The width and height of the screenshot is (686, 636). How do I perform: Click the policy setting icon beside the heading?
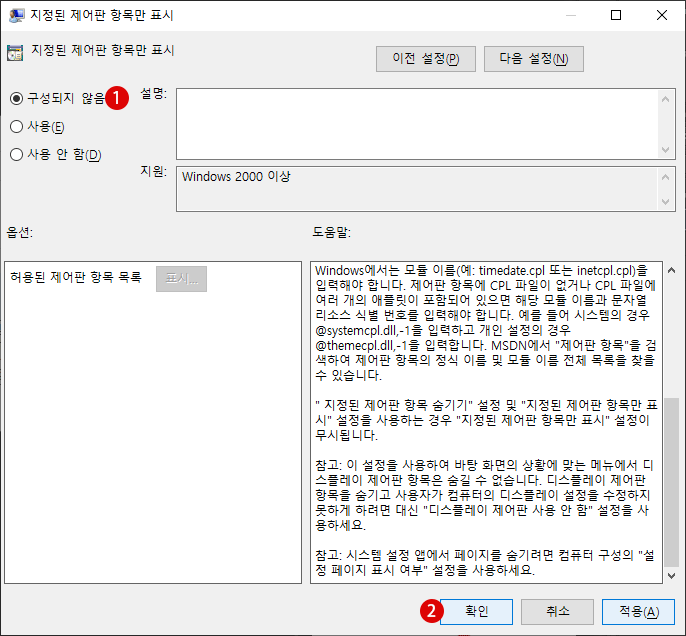click(x=15, y=52)
